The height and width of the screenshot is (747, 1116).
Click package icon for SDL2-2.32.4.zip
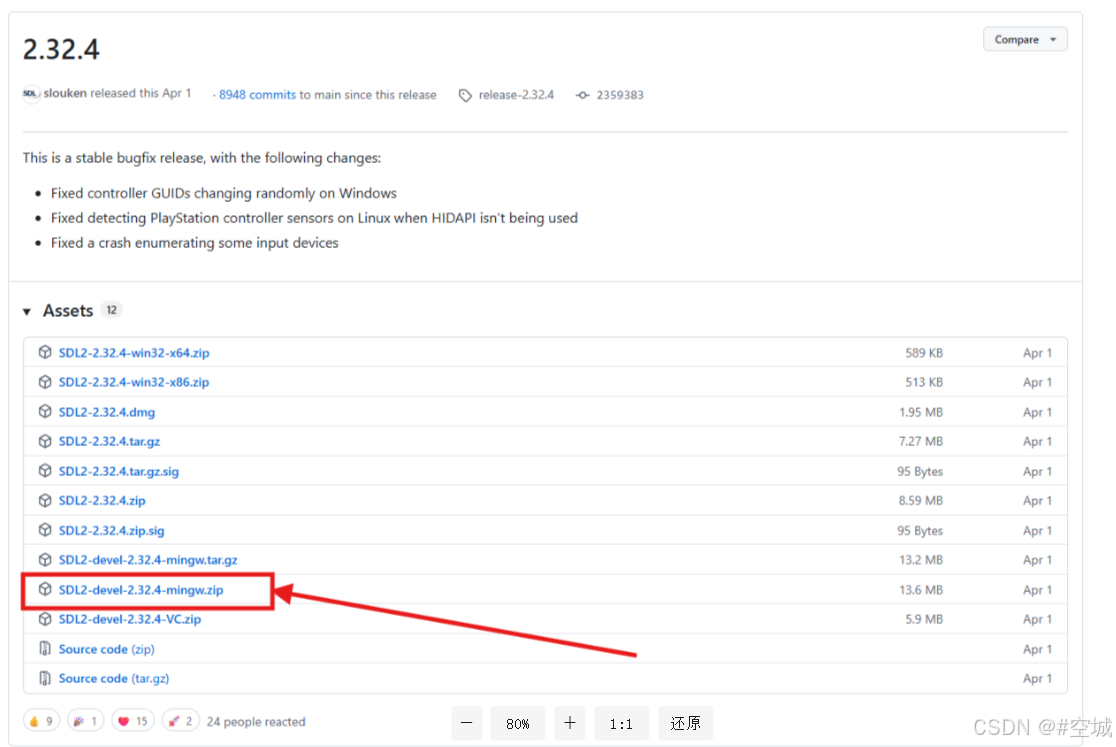click(45, 500)
